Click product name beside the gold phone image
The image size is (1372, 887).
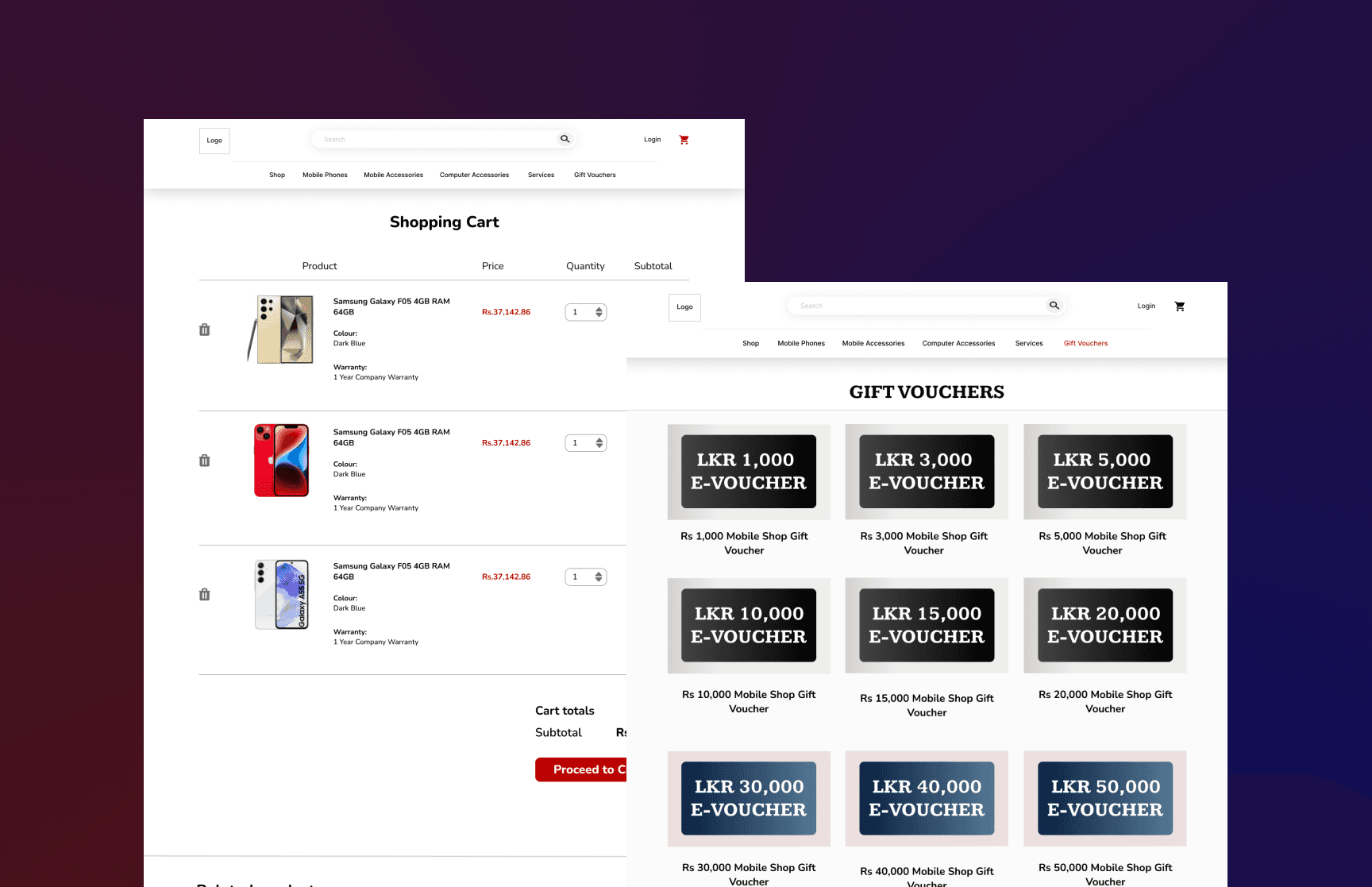click(391, 307)
